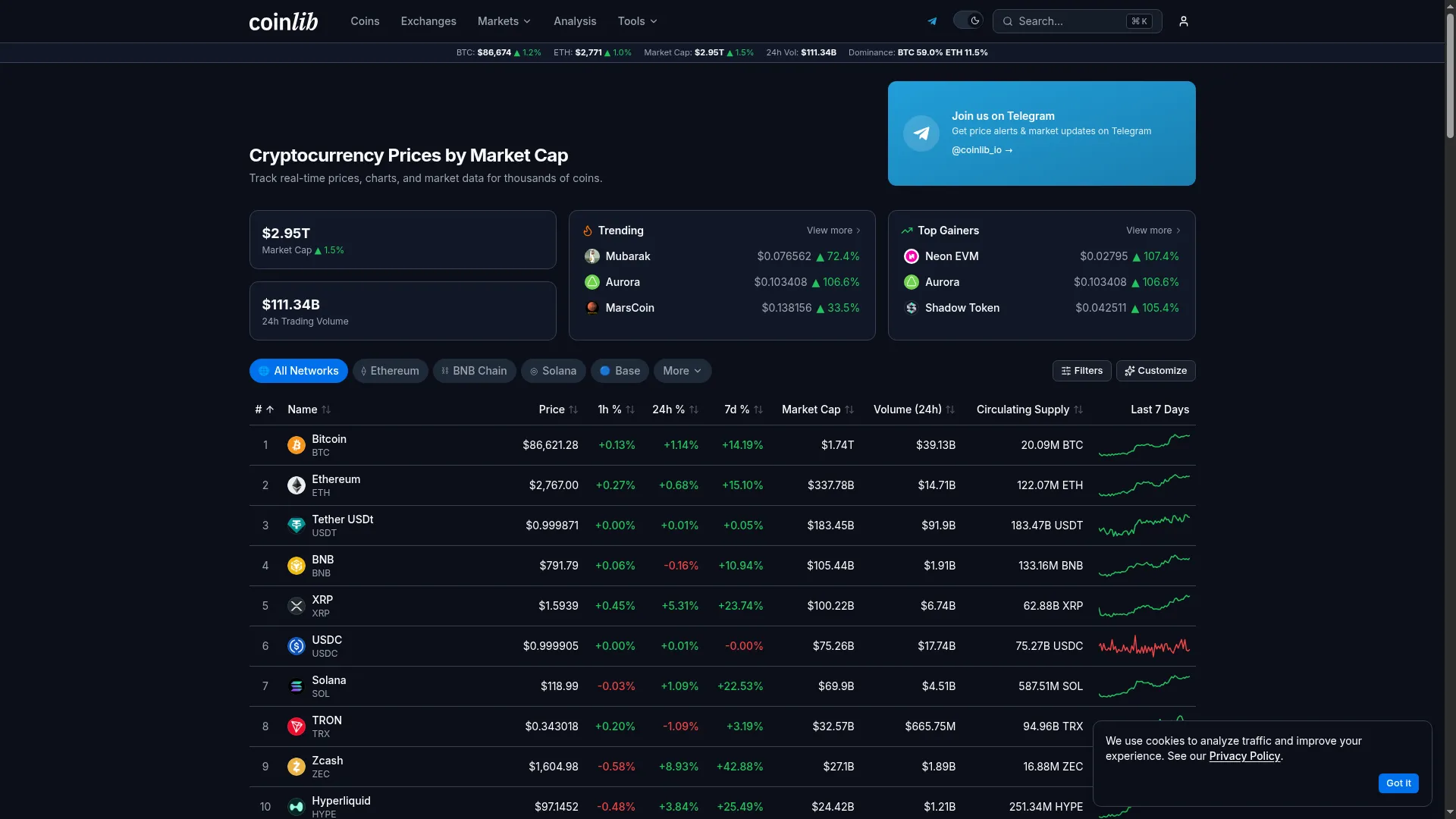Click the Solana coin icon in table
The image size is (1456, 819).
[x=297, y=686]
